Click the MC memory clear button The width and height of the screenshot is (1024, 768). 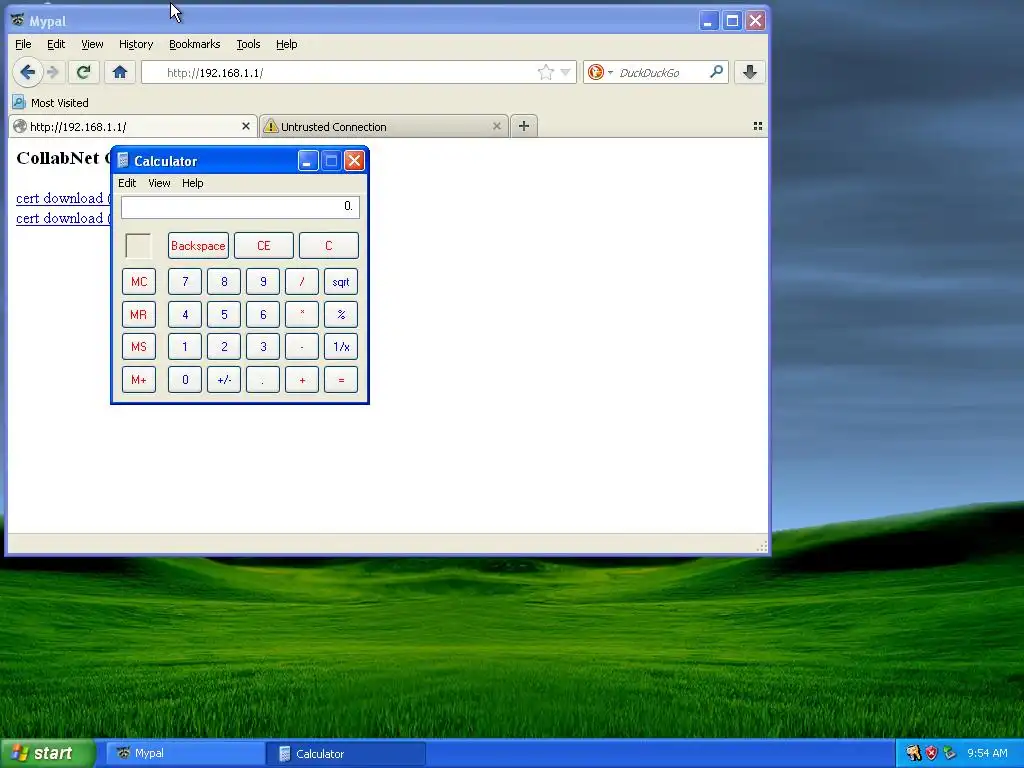(x=139, y=281)
